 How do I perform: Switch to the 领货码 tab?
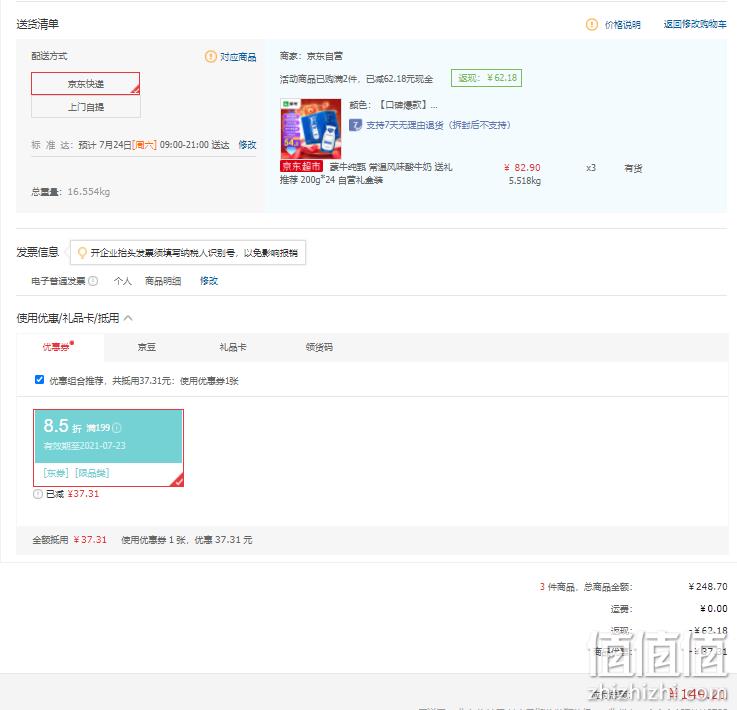[319, 347]
